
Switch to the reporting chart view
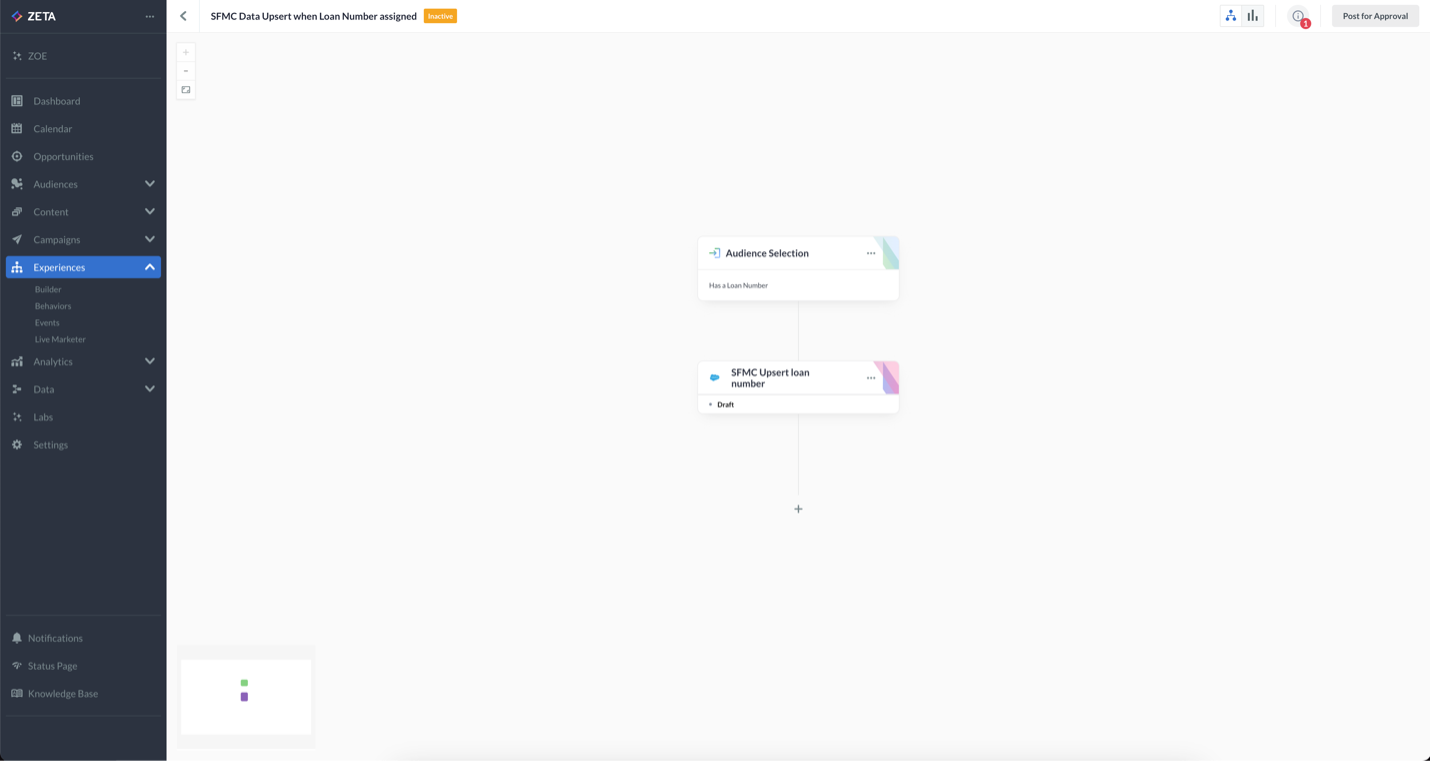[x=1252, y=16]
